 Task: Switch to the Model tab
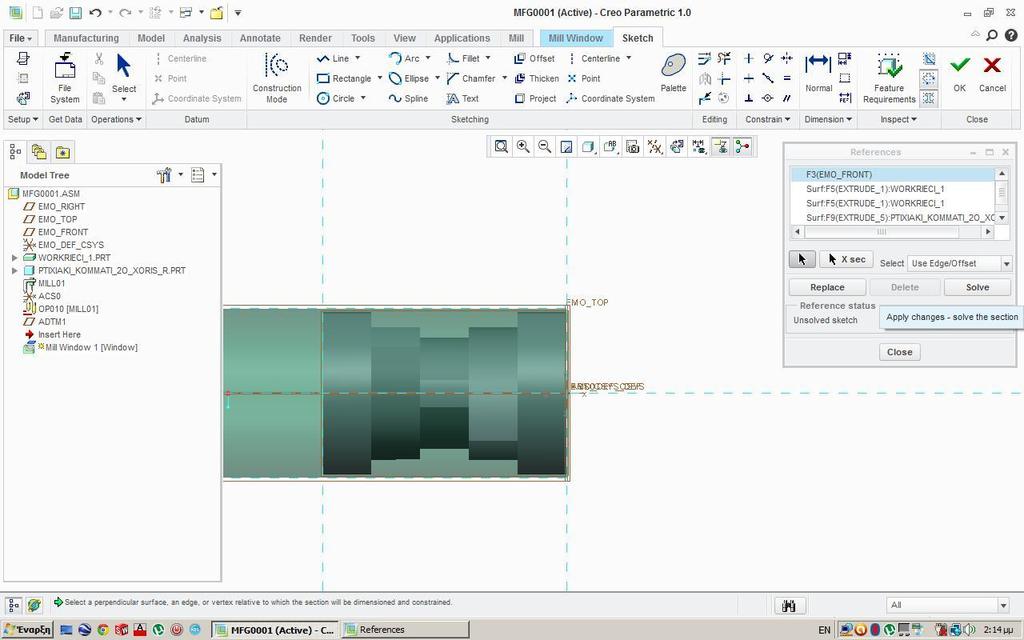point(151,38)
